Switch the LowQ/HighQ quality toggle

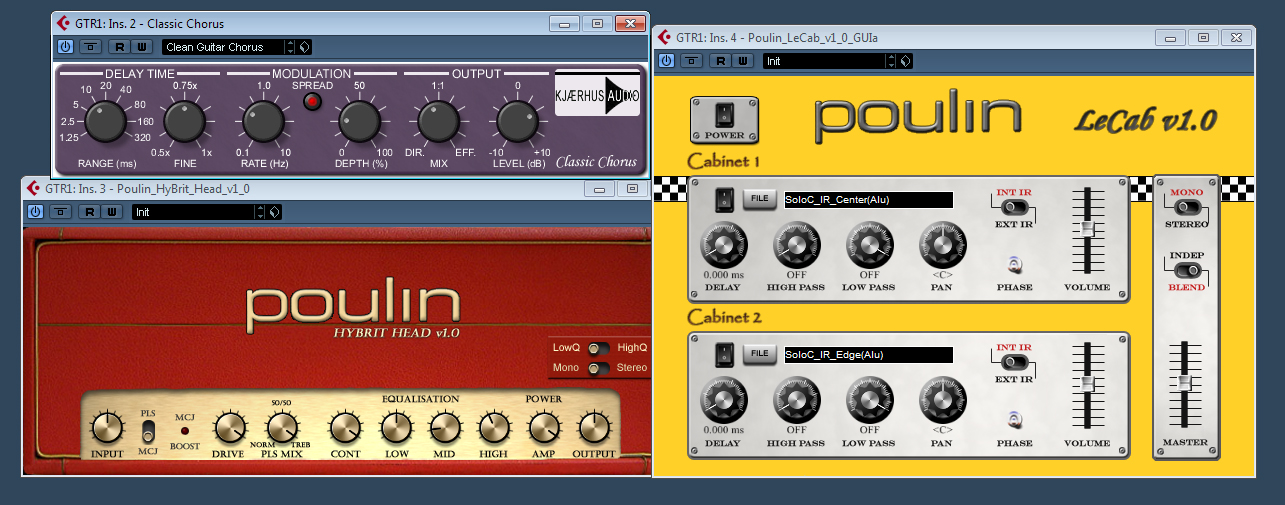pos(599,348)
